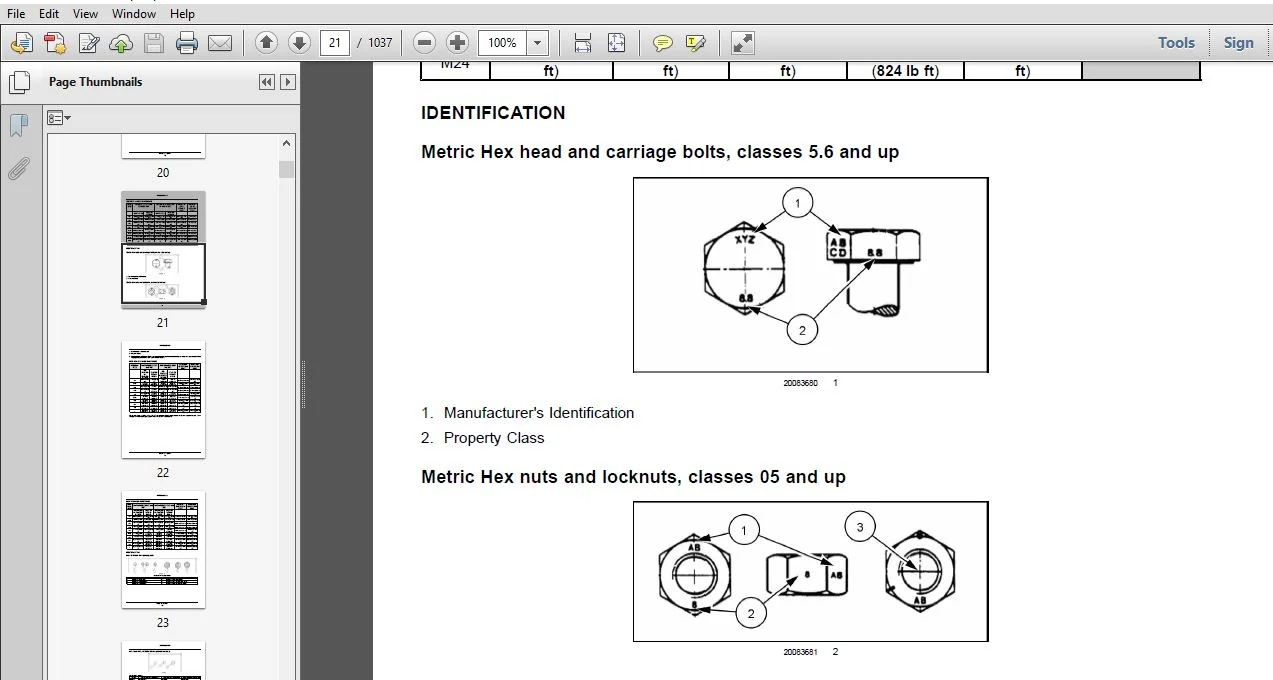Click the right arrow in Page Thumbnails header

288,82
